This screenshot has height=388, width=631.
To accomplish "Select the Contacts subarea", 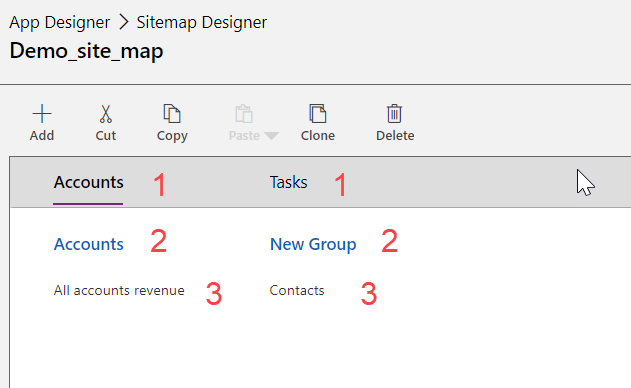I will (x=297, y=291).
